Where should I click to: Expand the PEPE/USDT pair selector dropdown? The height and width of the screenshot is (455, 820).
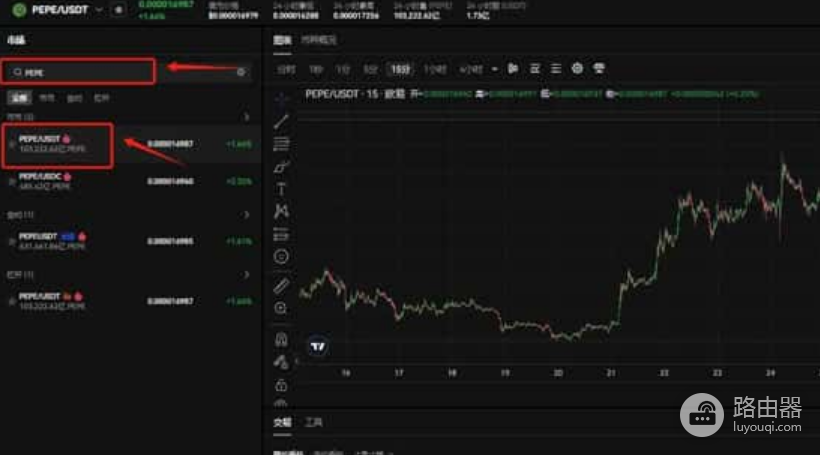(99, 9)
